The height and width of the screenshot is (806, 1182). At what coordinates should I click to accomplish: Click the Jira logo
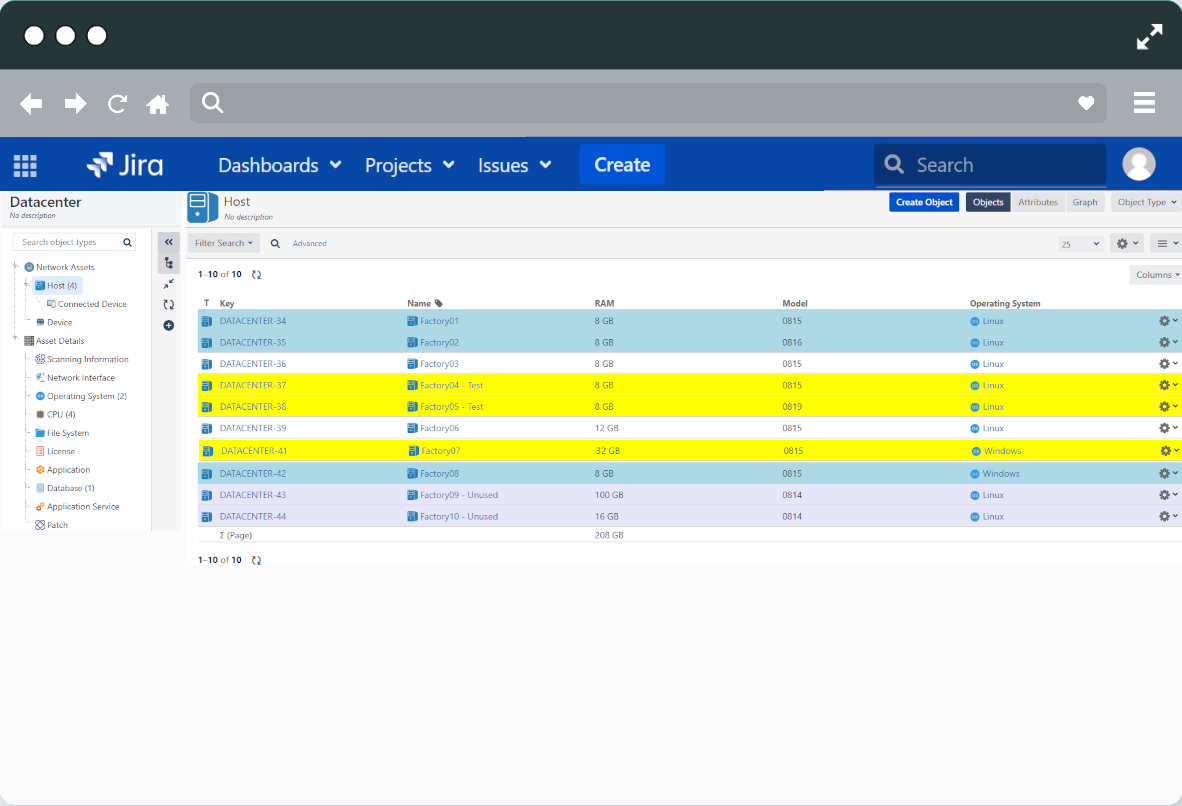[x=125, y=165]
